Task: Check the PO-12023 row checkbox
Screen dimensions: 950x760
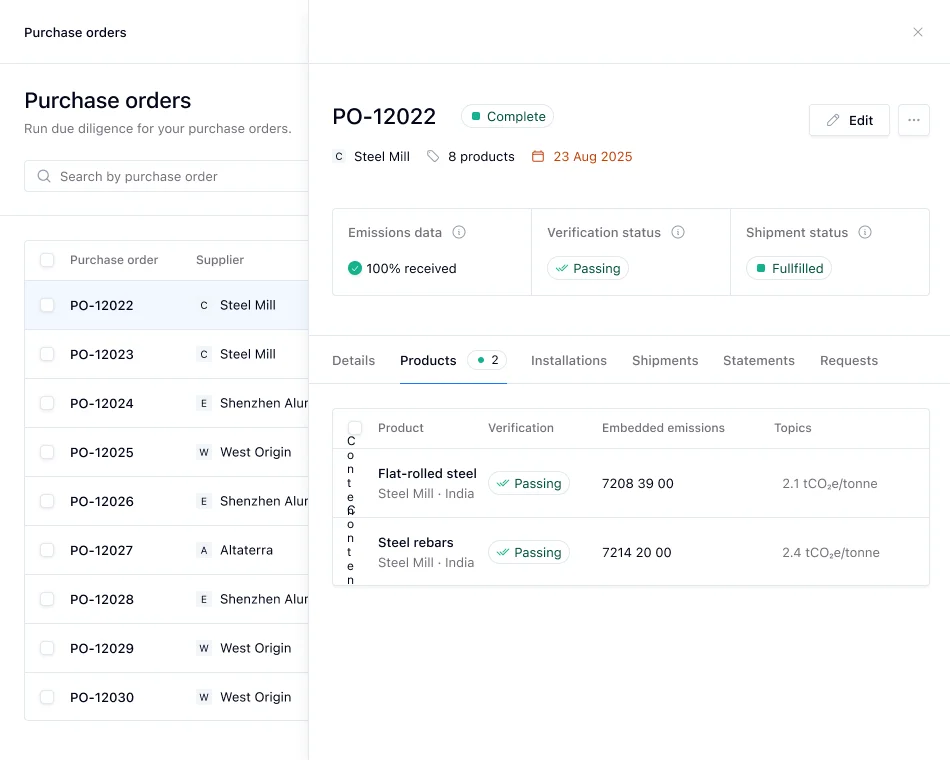Action: (47, 354)
